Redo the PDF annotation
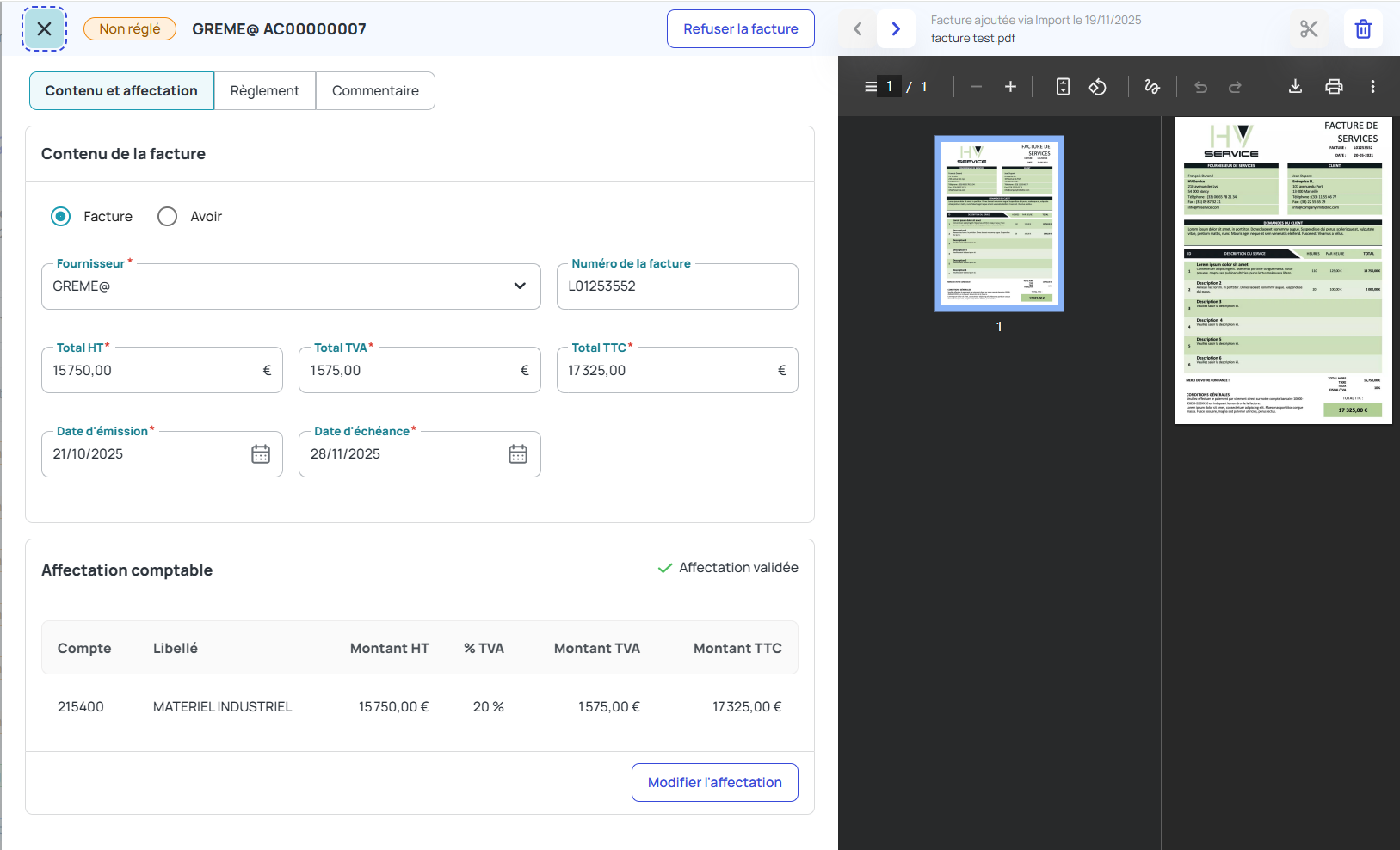This screenshot has height=850, width=1400. tap(1235, 86)
